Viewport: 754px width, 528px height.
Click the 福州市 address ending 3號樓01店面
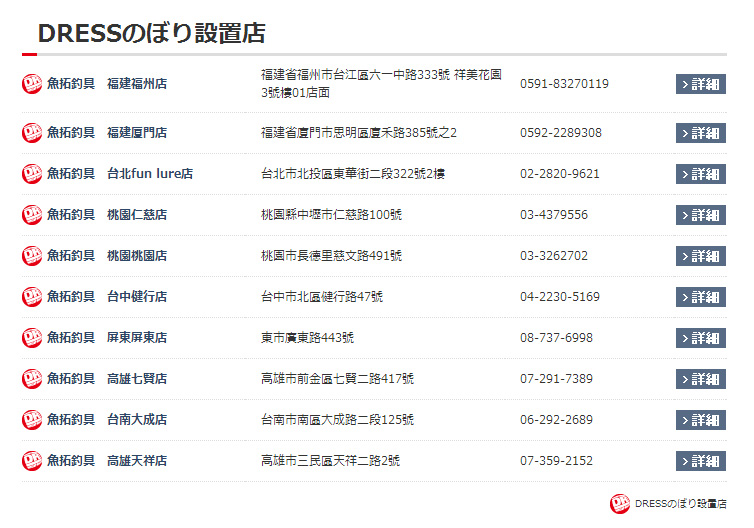tap(381, 84)
